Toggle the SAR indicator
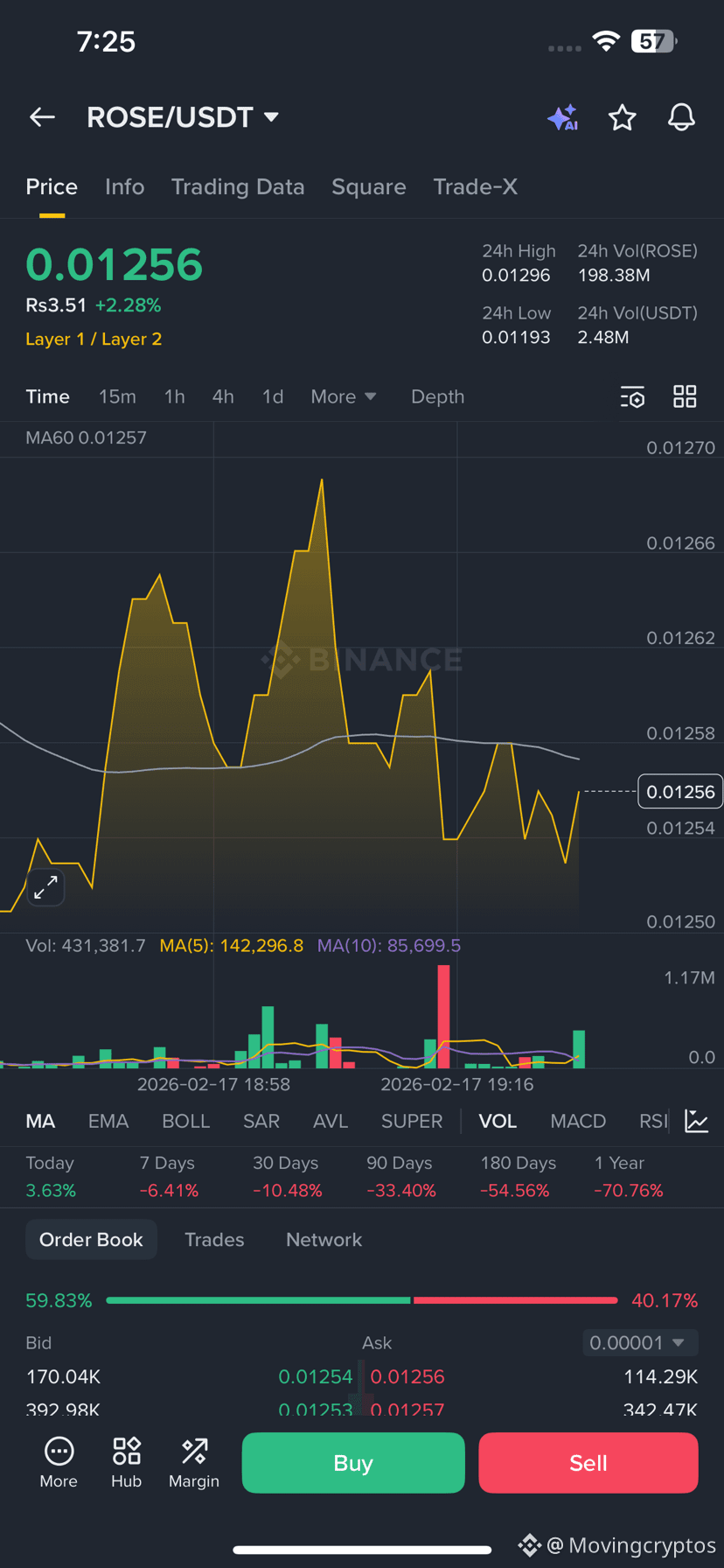This screenshot has width=724, height=1568. pyautogui.click(x=261, y=1122)
